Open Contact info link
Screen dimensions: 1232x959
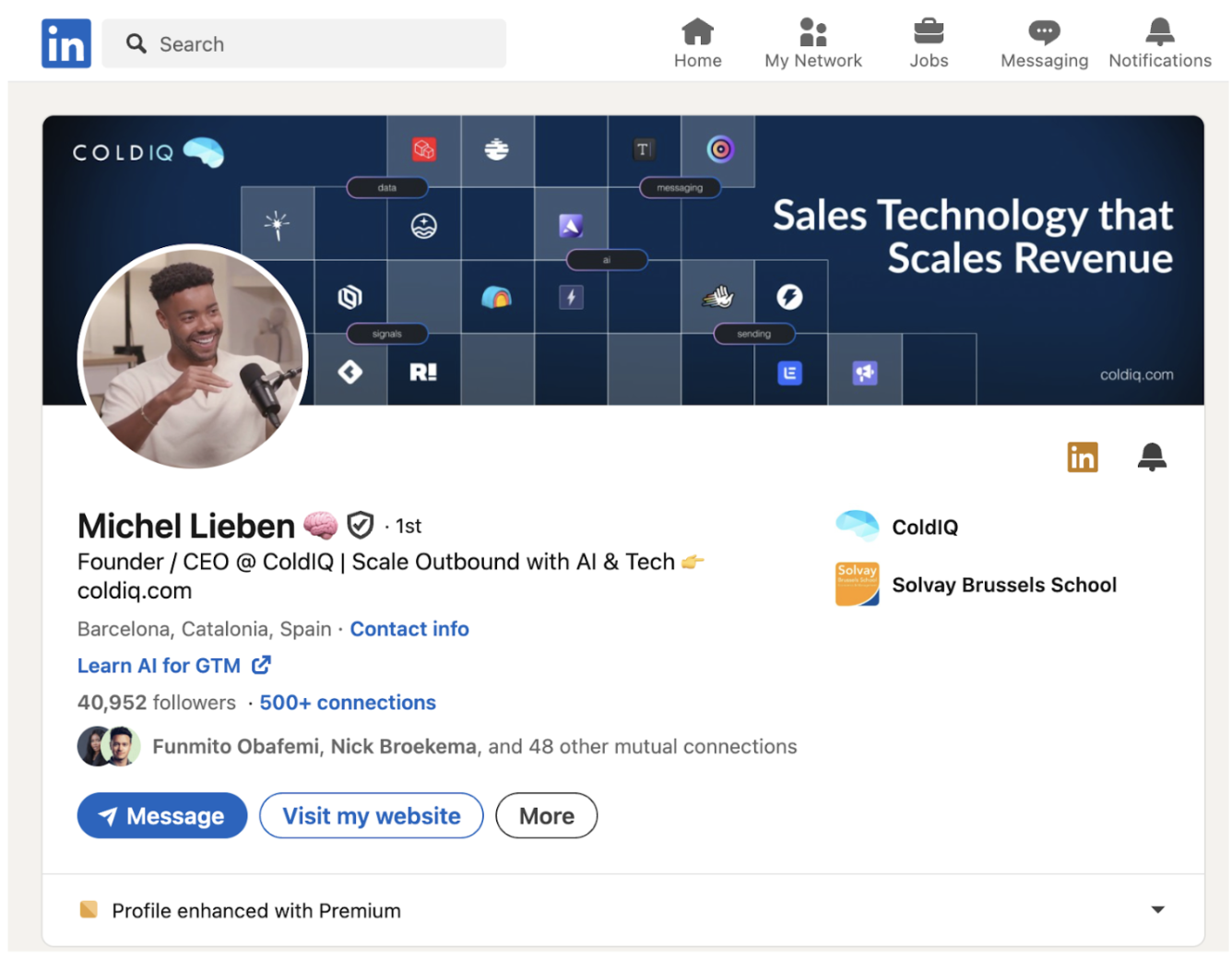[x=409, y=629]
